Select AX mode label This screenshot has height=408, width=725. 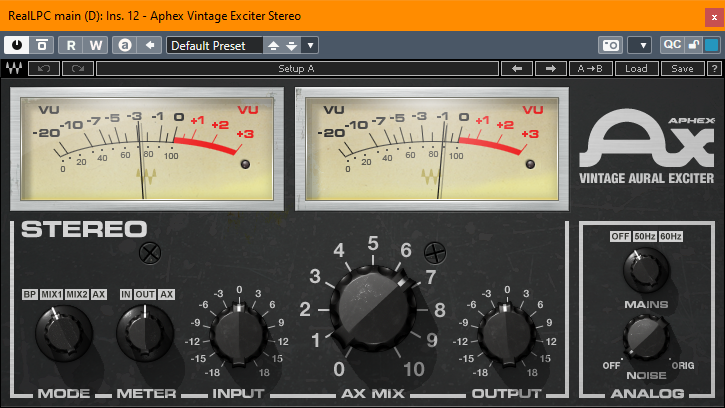[x=98, y=294]
